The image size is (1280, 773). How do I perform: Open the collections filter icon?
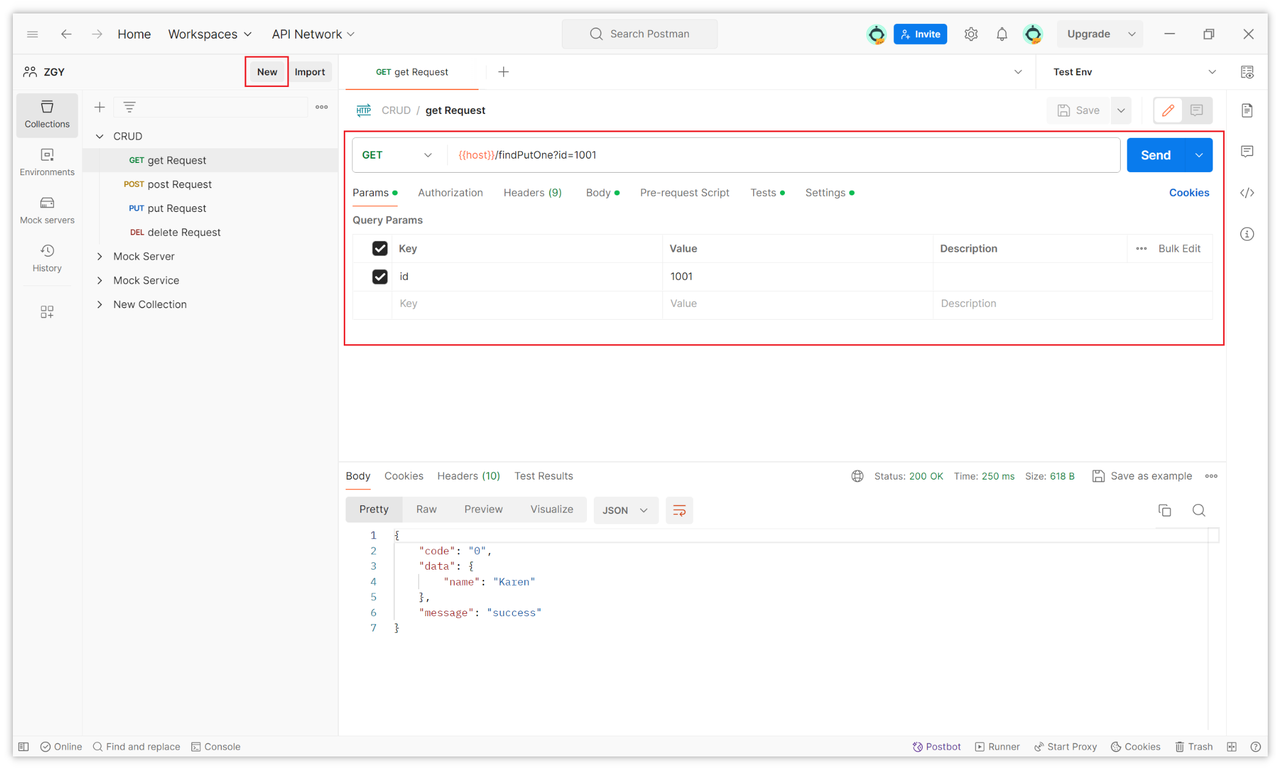pos(129,107)
